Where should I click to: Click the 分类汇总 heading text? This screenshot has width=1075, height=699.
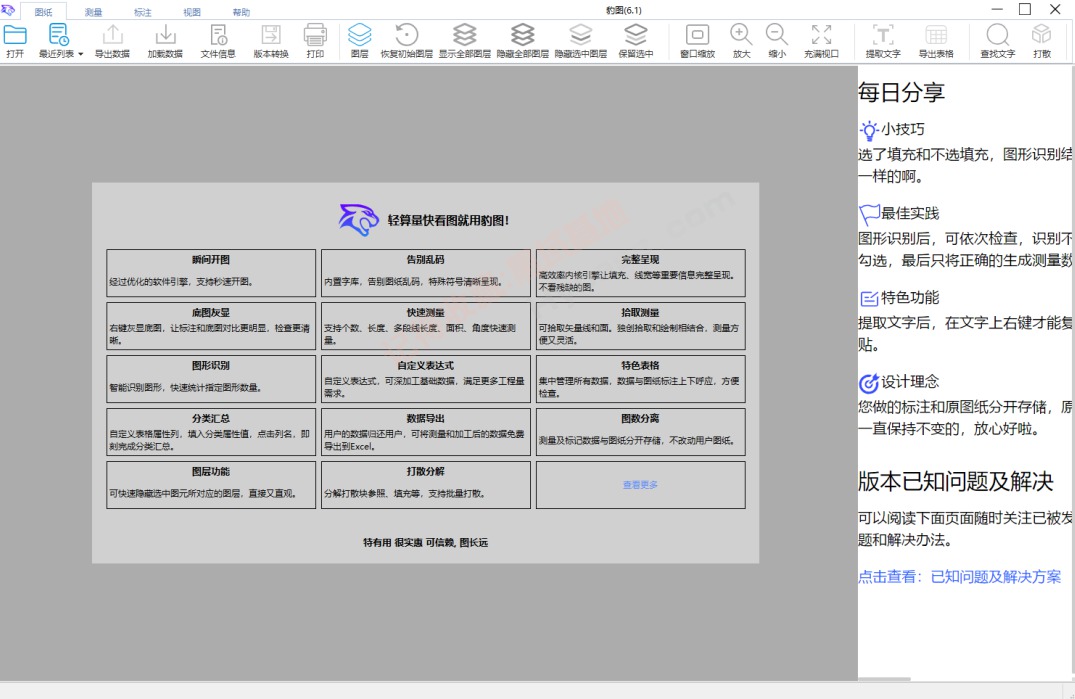tap(211, 418)
